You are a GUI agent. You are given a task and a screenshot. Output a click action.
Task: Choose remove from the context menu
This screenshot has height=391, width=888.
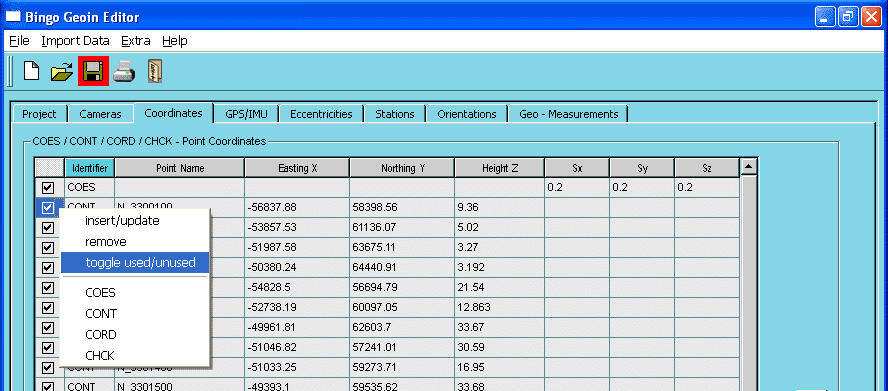click(135, 241)
